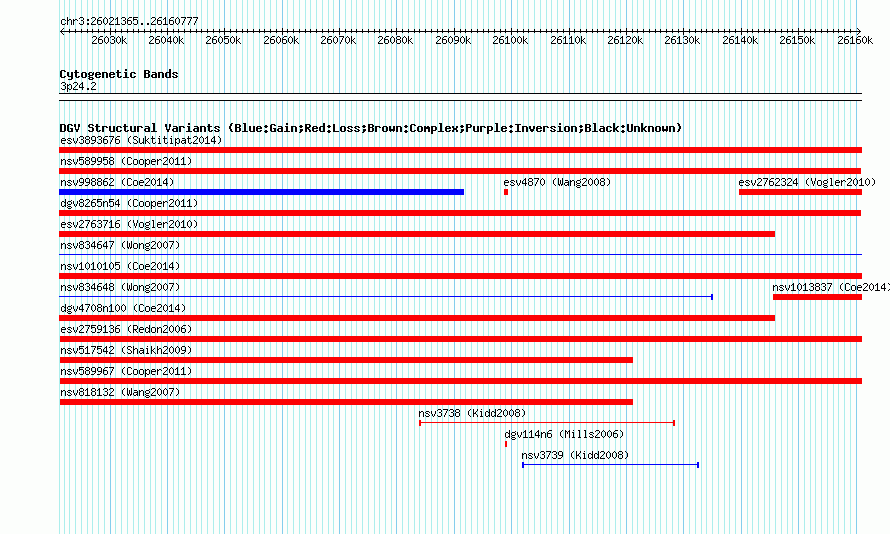Click the 26100k ruler tick label

[x=510, y=40]
